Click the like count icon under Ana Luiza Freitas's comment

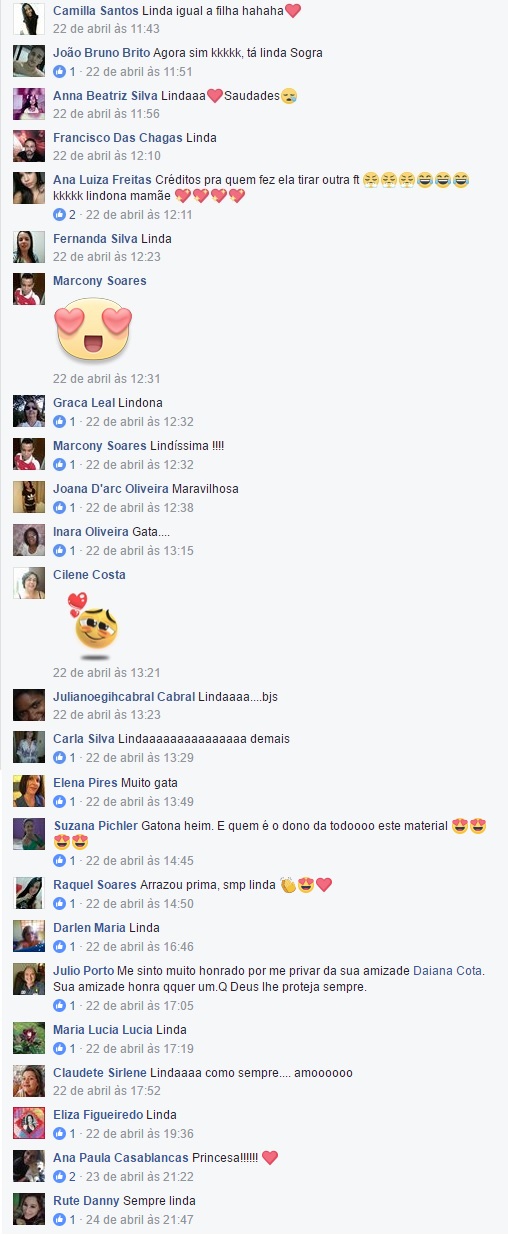point(59,214)
